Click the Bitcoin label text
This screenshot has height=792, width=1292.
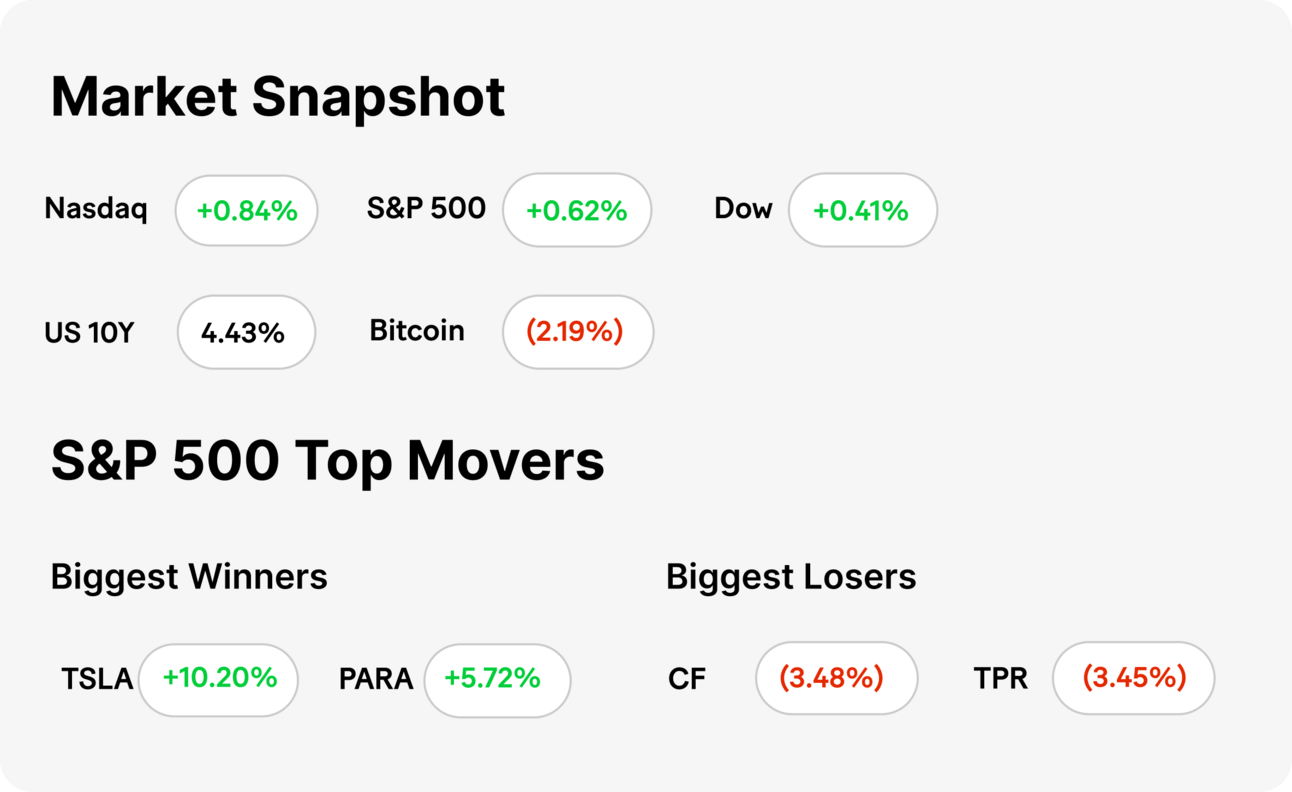click(417, 331)
